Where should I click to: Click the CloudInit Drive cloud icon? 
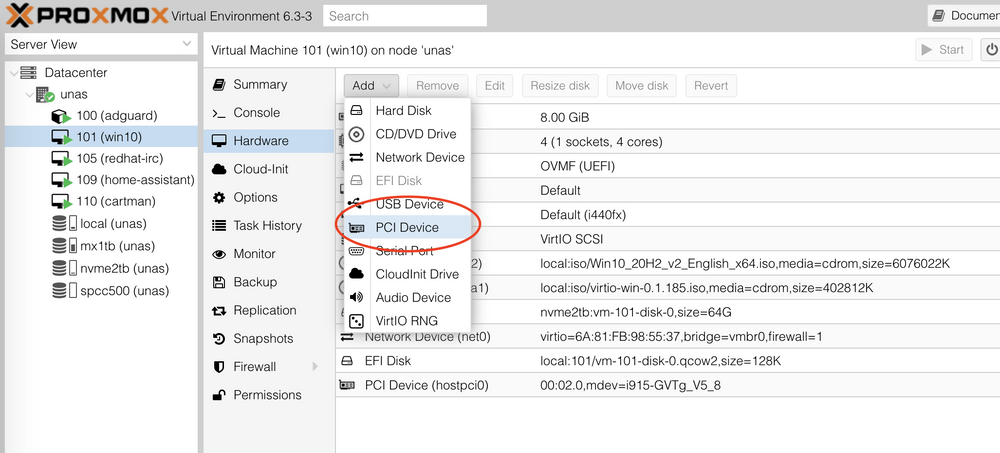tap(356, 274)
